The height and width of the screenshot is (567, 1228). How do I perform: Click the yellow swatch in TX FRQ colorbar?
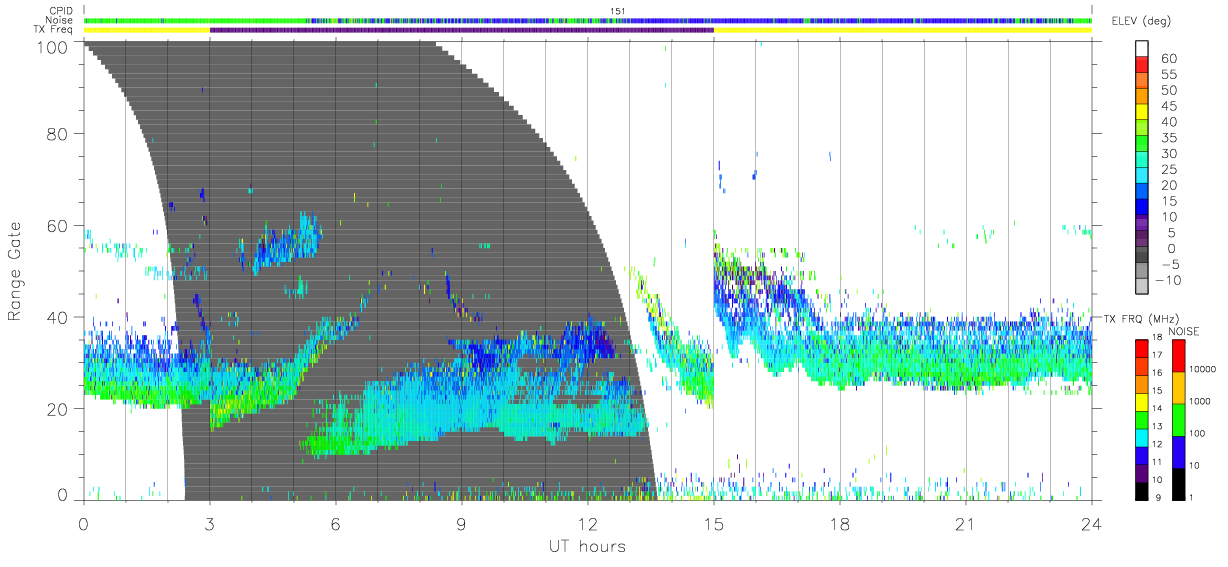[1143, 402]
